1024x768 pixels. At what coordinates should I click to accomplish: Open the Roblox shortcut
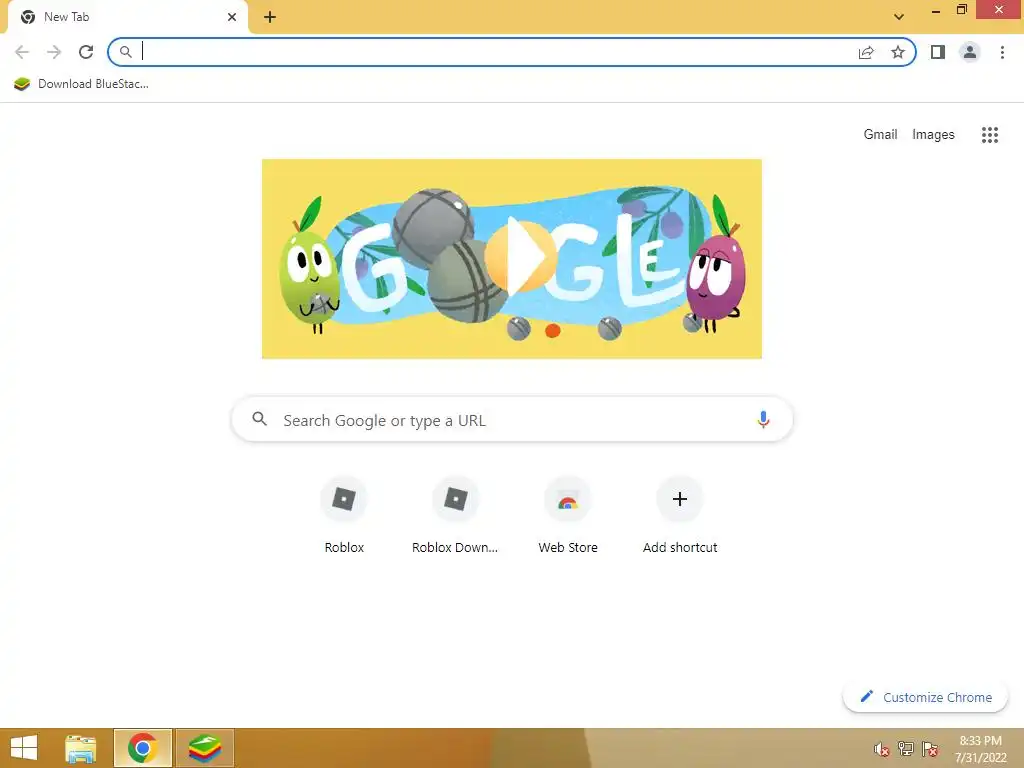[x=344, y=516]
